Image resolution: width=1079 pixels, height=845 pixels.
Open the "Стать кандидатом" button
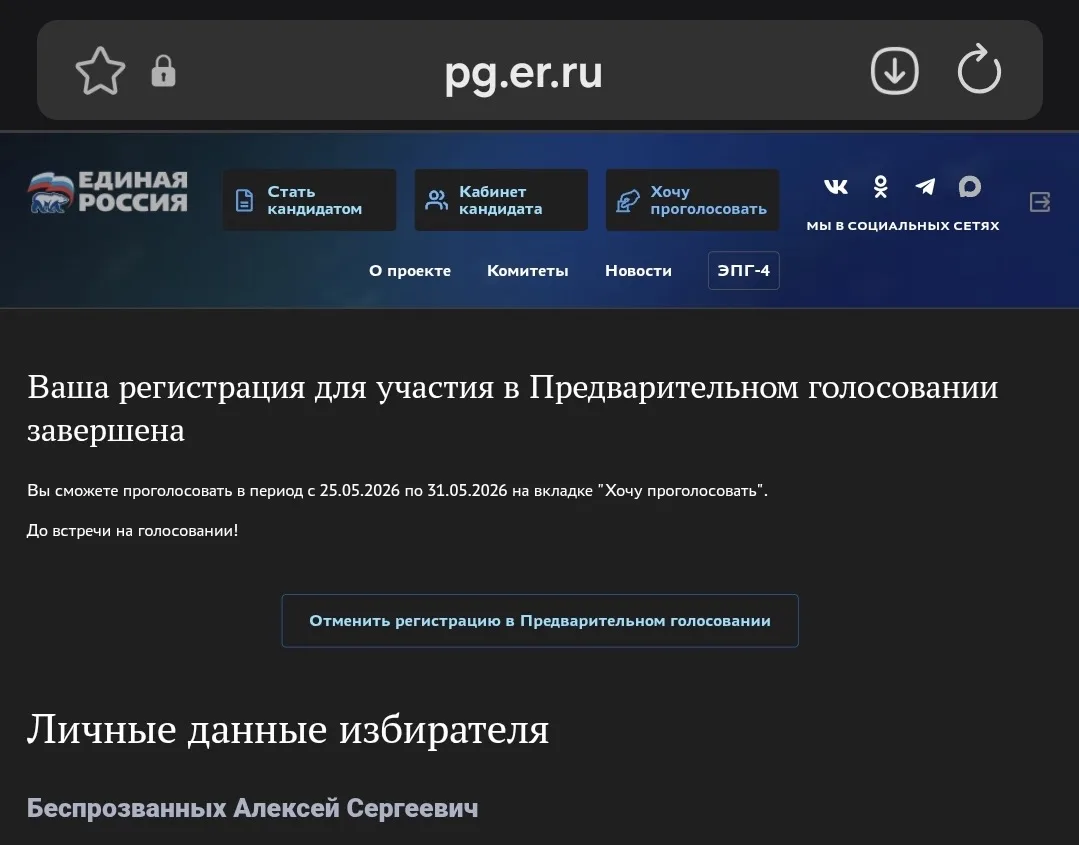pyautogui.click(x=309, y=200)
